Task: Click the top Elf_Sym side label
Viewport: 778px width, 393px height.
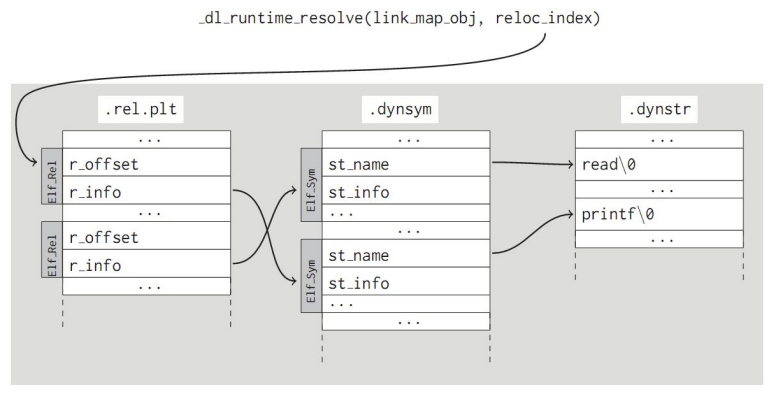Action: 312,185
